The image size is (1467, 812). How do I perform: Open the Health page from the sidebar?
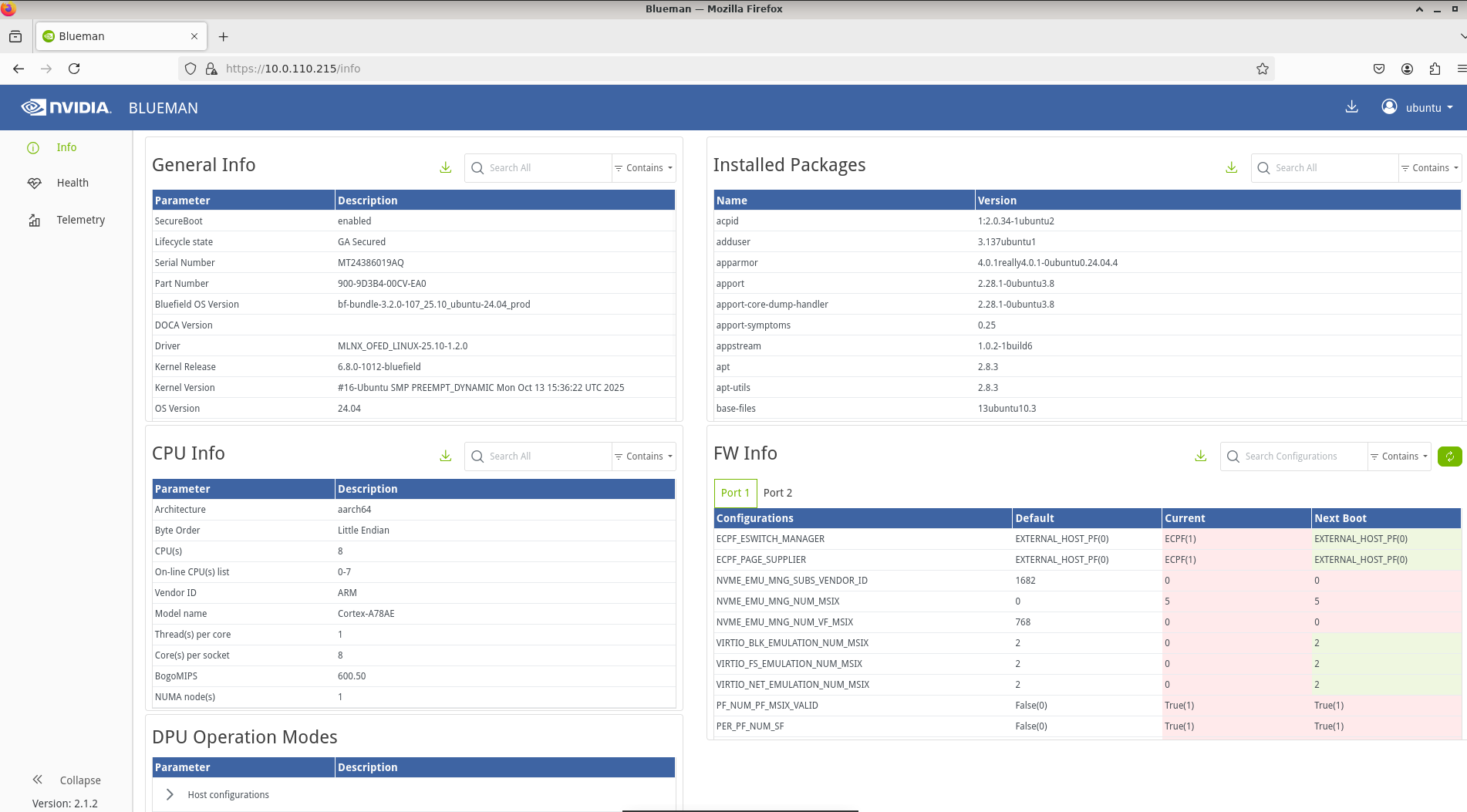point(73,183)
